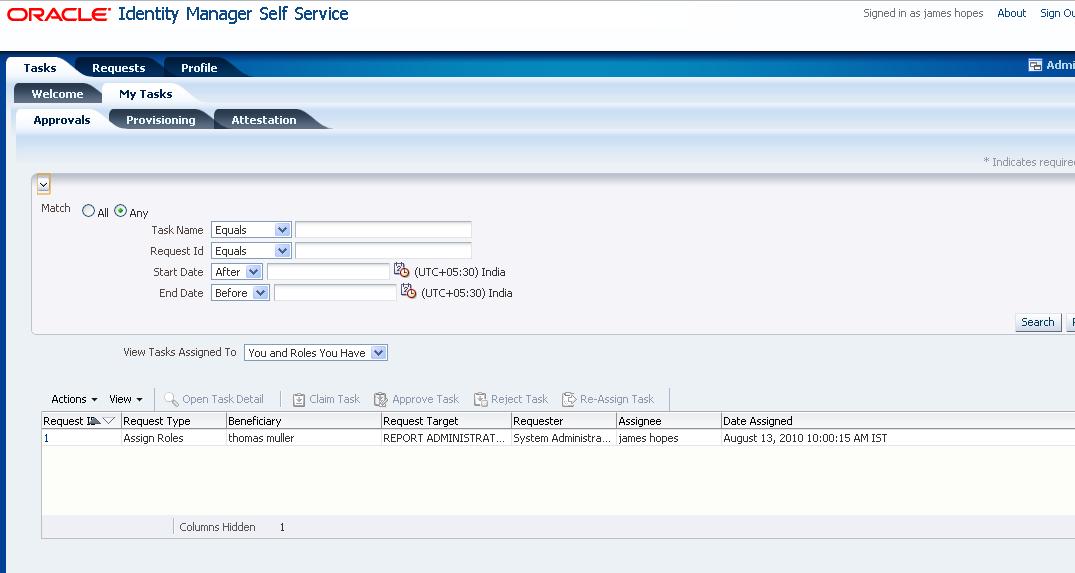Image resolution: width=1075 pixels, height=573 pixels.
Task: Click the Reject Task icon
Action: pyautogui.click(x=481, y=399)
